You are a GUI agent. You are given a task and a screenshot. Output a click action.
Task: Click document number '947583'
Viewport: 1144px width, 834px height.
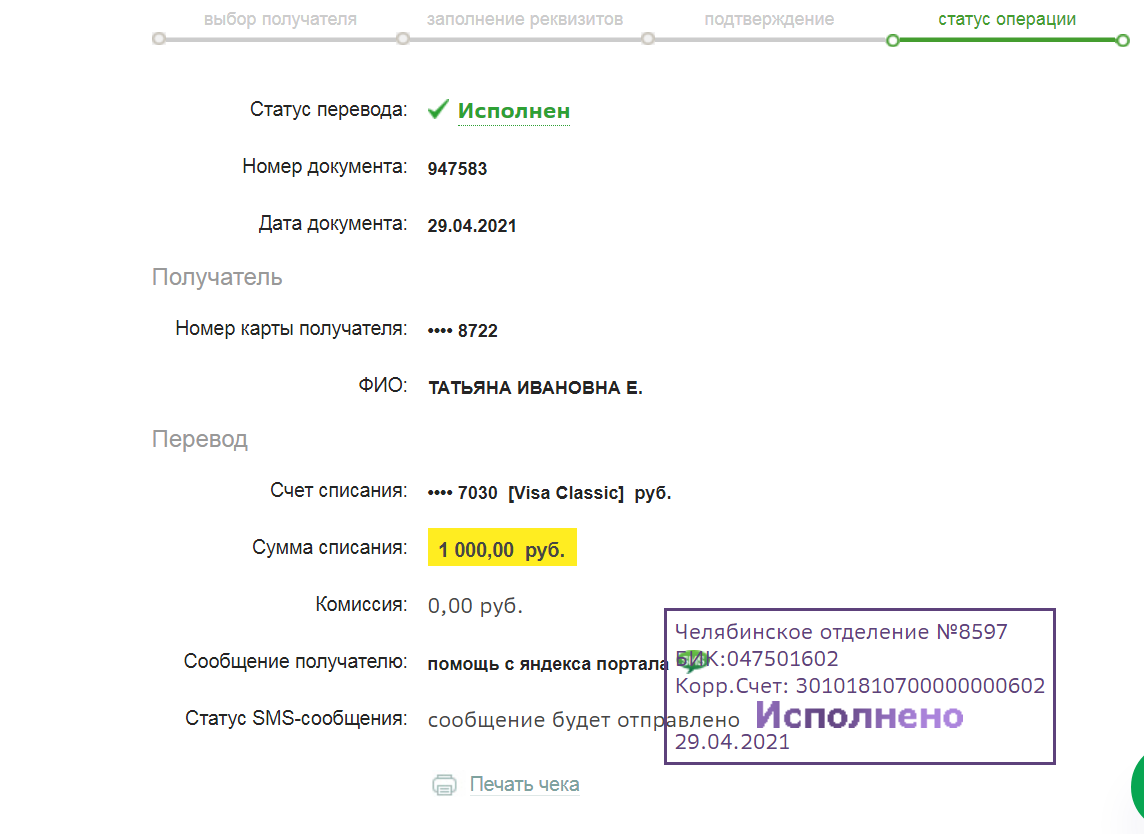click(x=457, y=169)
